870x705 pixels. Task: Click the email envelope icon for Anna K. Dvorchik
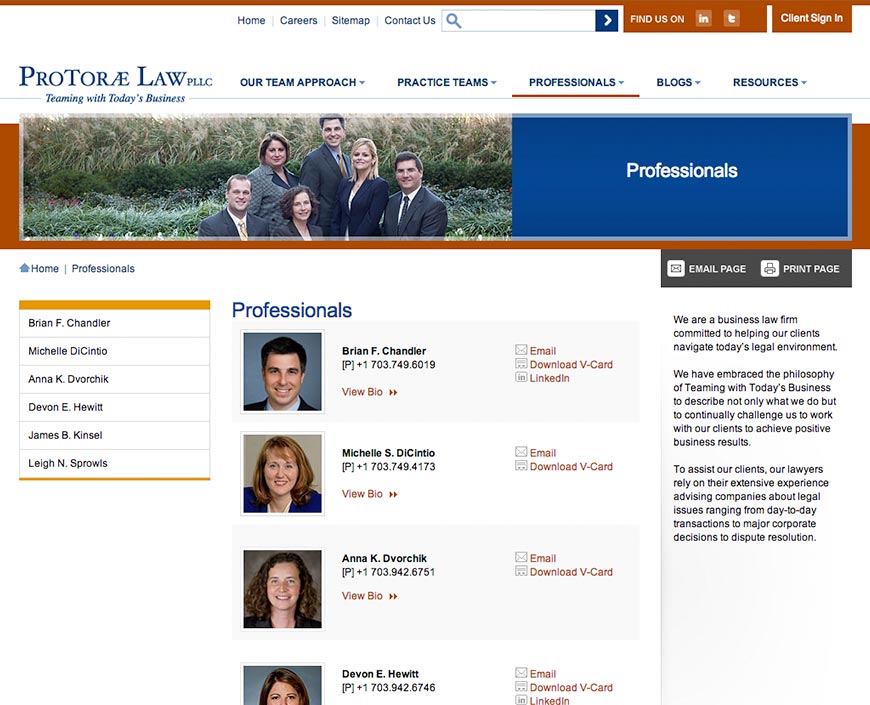(x=521, y=557)
